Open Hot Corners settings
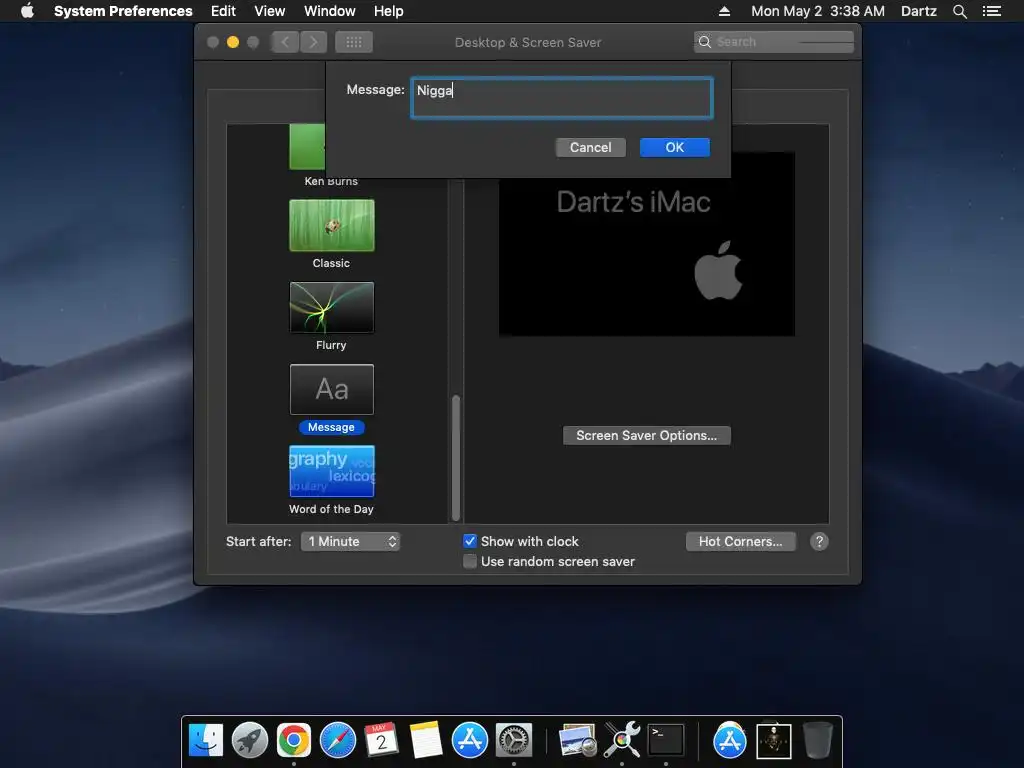This screenshot has height=768, width=1024. point(741,541)
